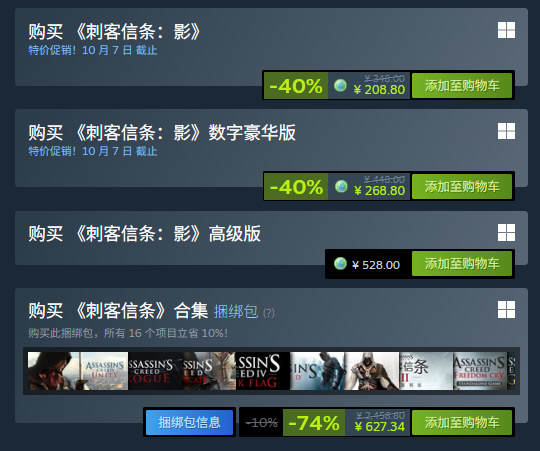540x451 pixels.
Task: Click Windows platform icon for 数字豪华版
Action: click(506, 131)
